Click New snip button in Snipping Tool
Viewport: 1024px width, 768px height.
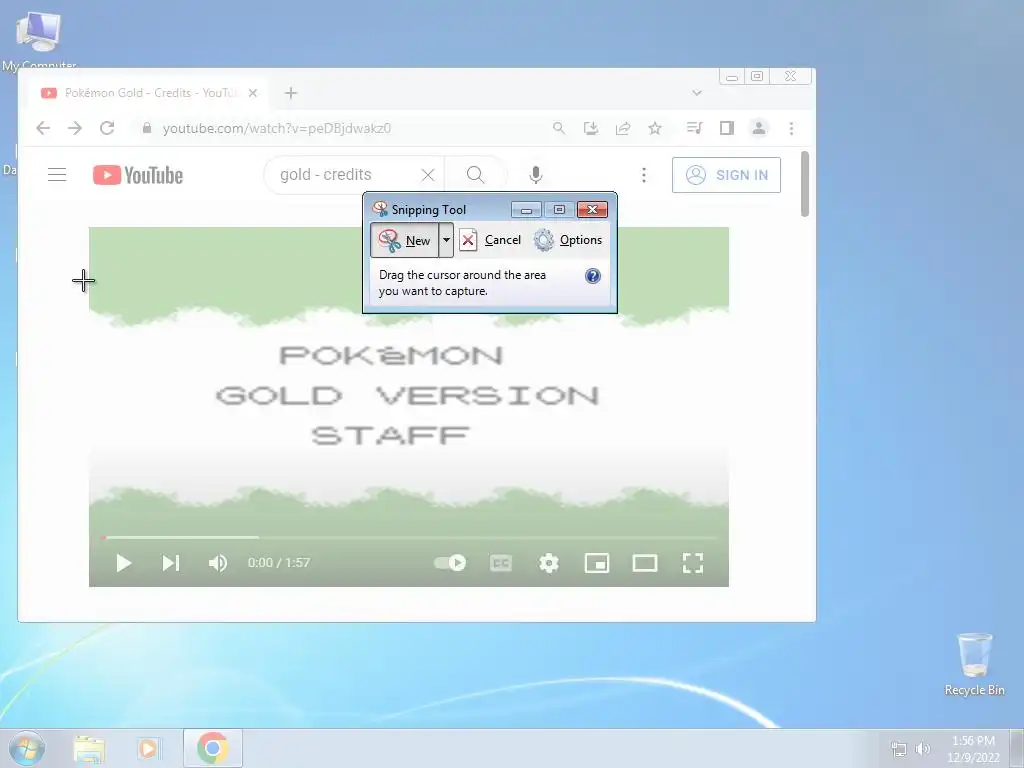(404, 240)
